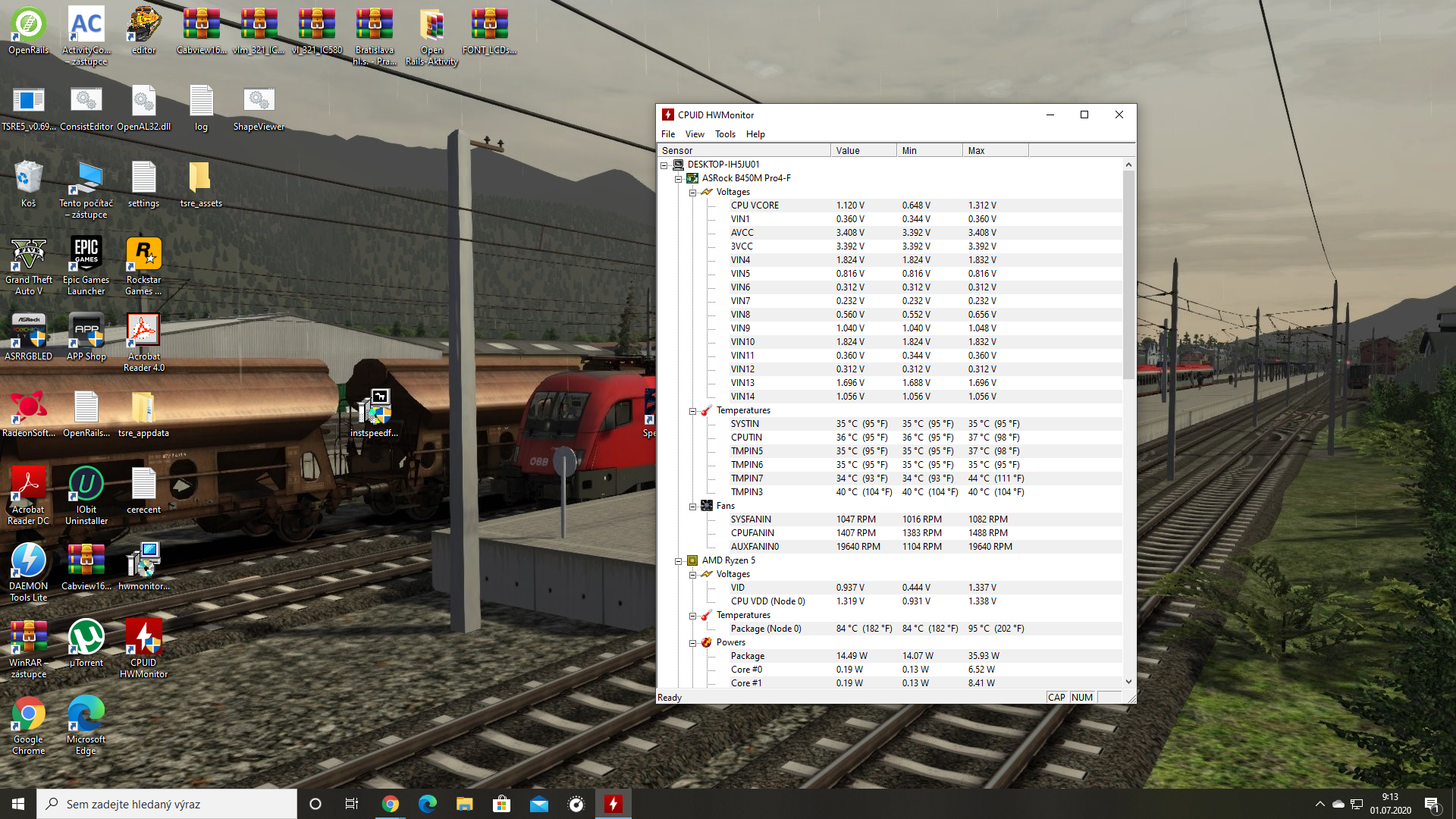
Task: Collapse the AMD Ryzen 5 node
Action: tap(679, 561)
